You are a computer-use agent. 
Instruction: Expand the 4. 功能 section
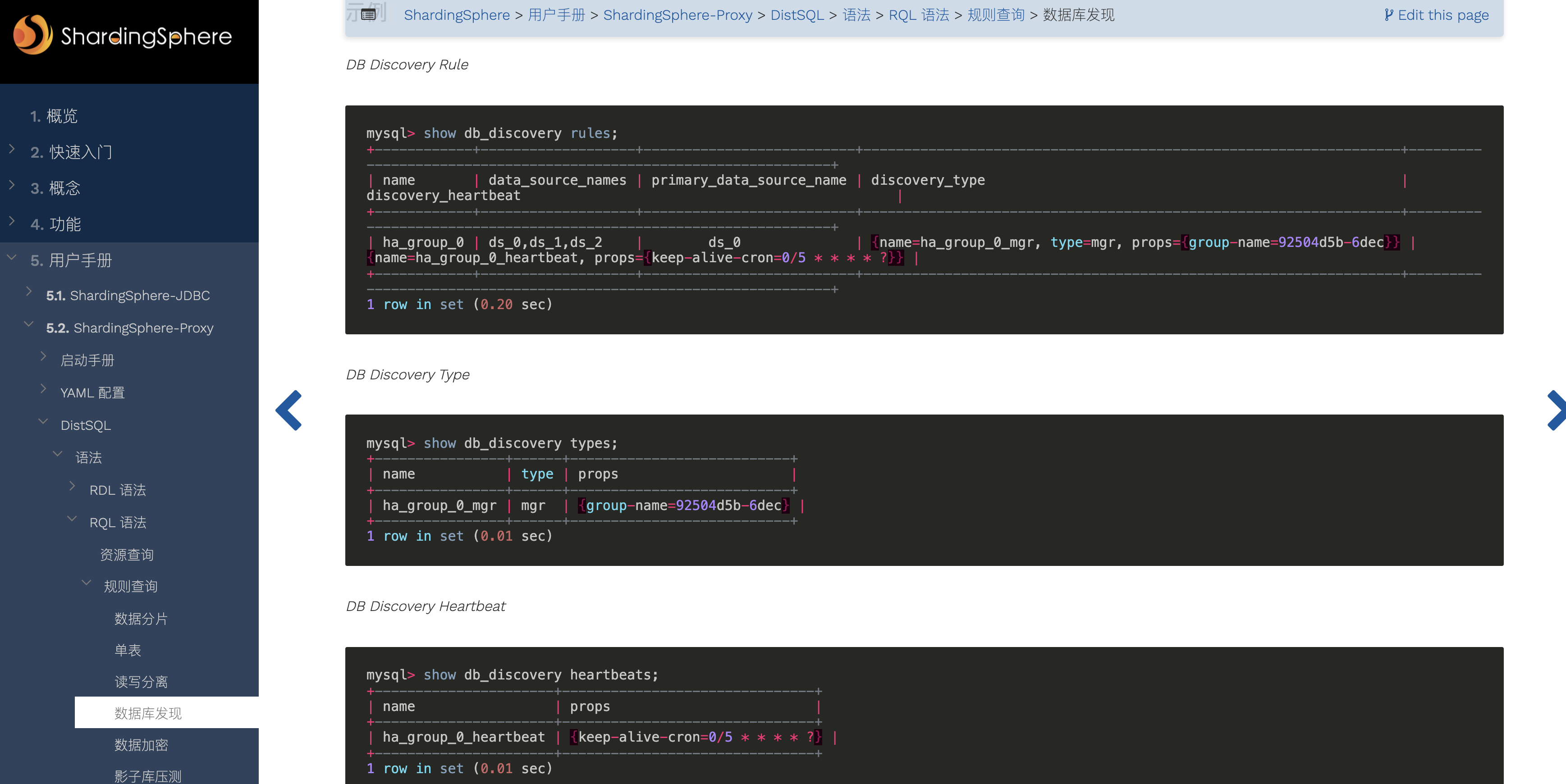click(x=12, y=221)
